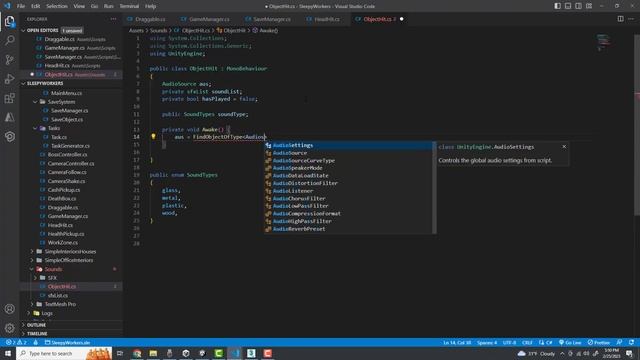
Task: Open BossController.cs in the explorer
Action: (67, 155)
